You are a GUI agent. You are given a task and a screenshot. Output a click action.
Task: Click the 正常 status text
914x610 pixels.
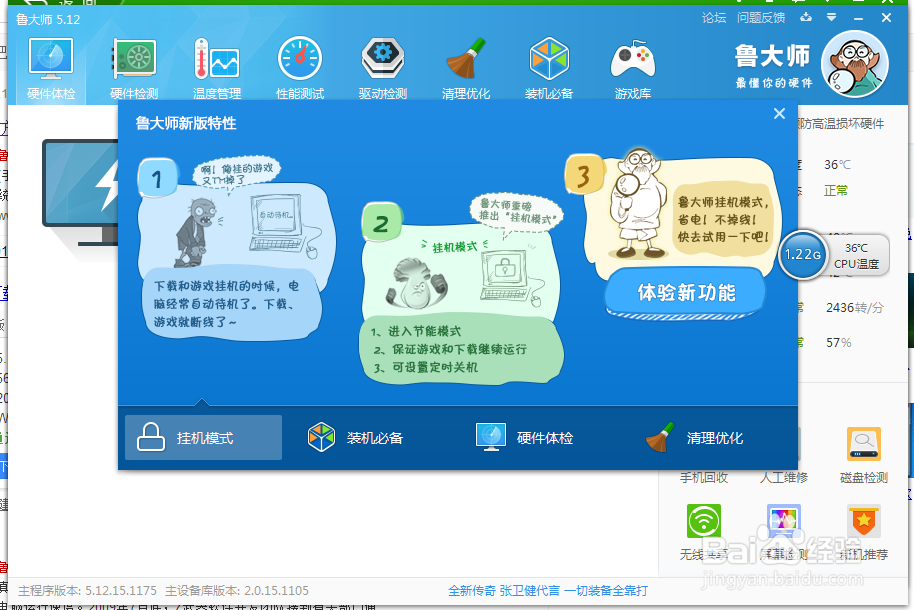[x=836, y=191]
